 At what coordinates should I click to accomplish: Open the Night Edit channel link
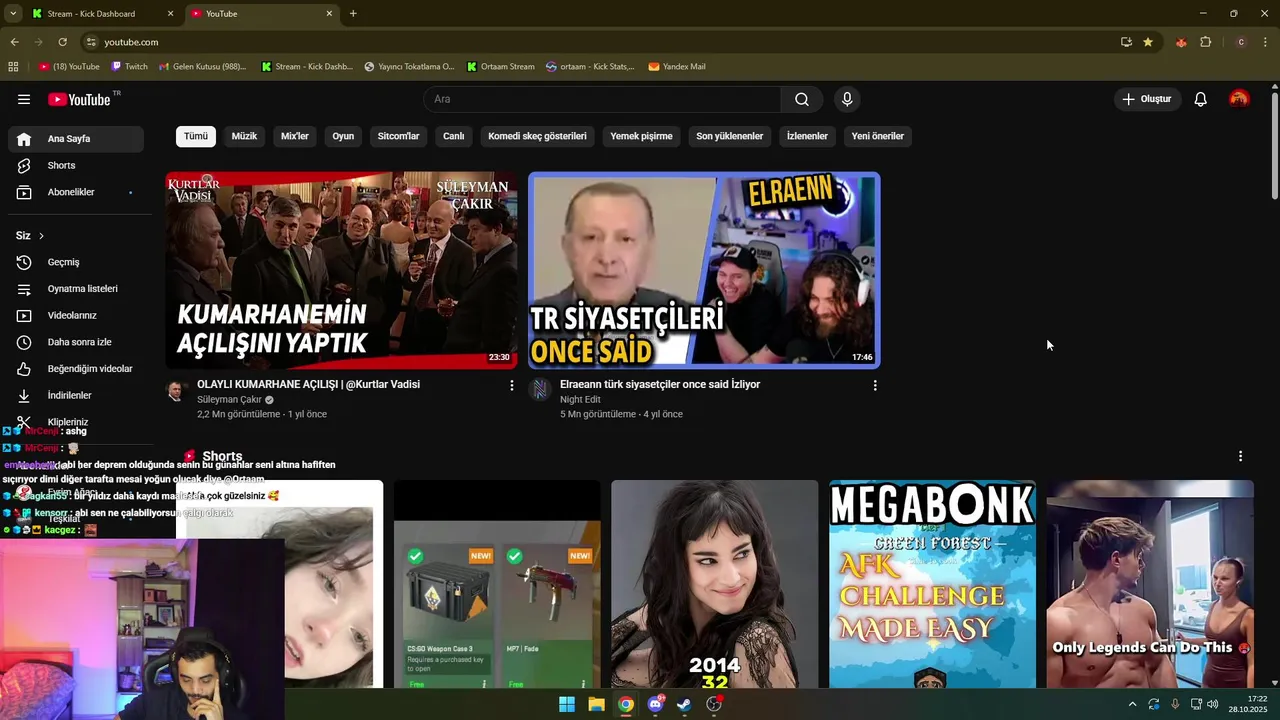coord(580,400)
